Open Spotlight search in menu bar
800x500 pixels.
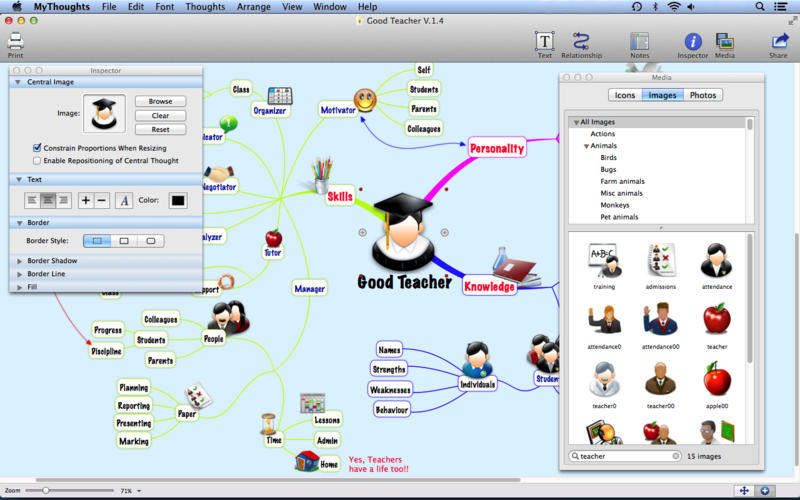(x=760, y=7)
